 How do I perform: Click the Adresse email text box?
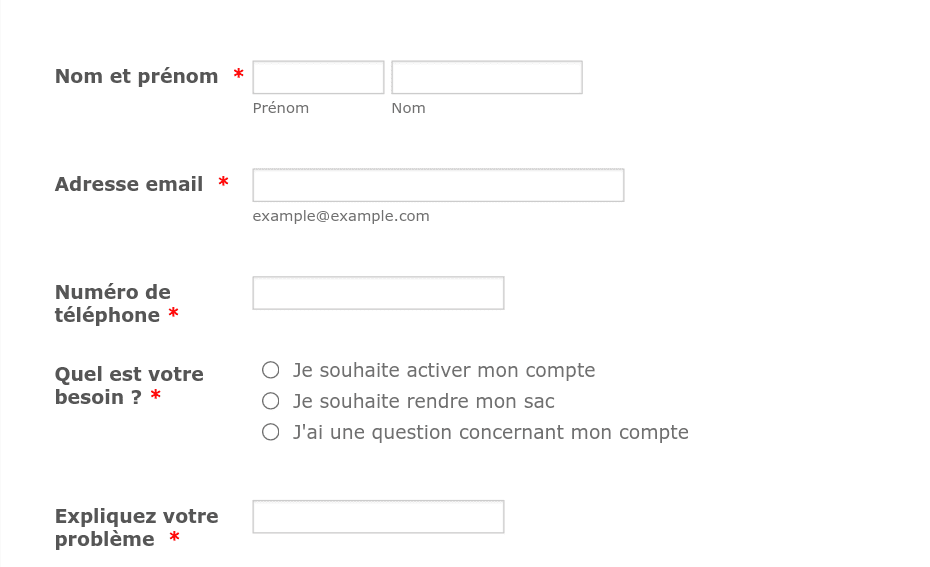coord(438,185)
